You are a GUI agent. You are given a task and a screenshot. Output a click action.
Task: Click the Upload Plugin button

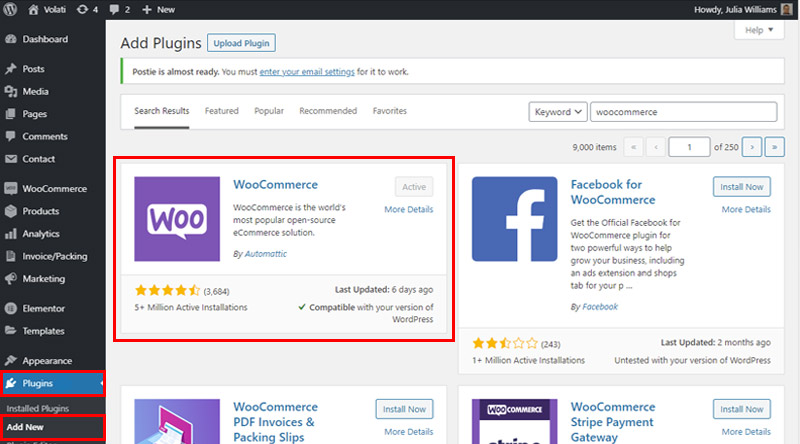point(241,43)
